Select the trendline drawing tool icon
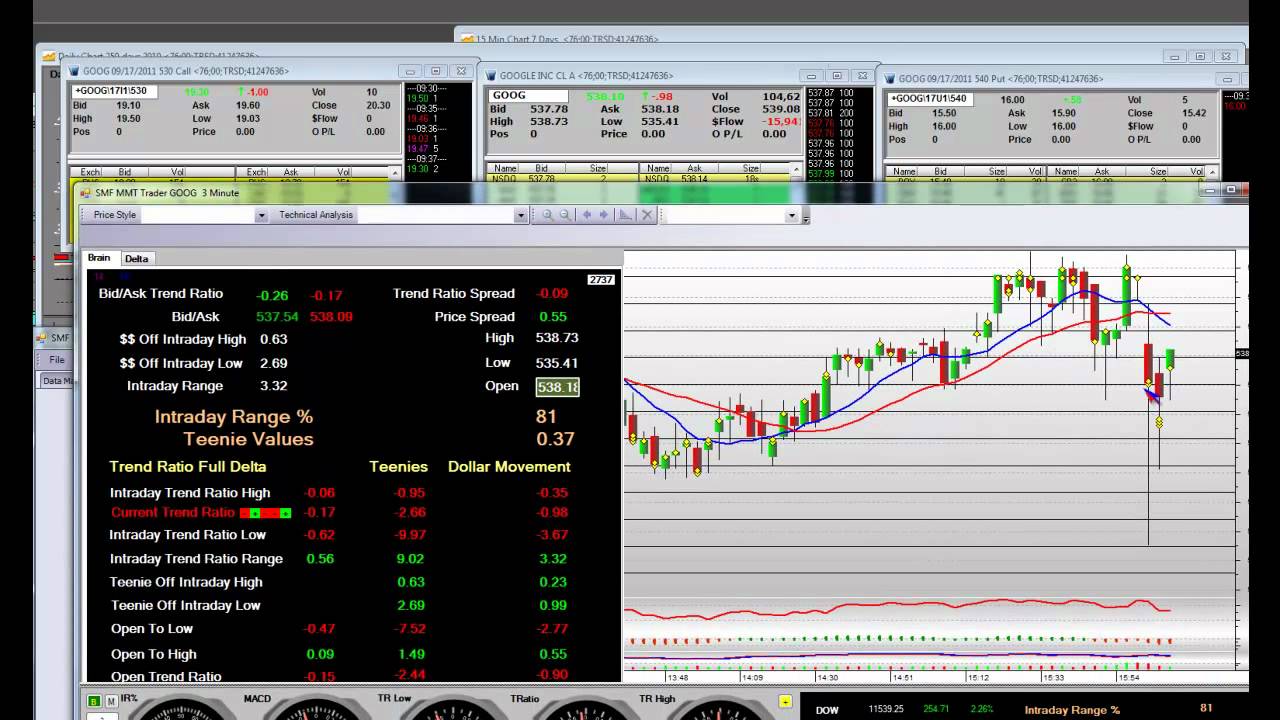This screenshot has height=720, width=1280. point(626,215)
